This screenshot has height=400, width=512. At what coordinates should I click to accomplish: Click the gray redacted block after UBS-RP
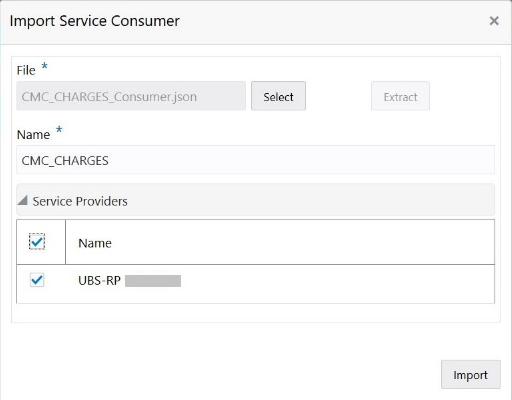point(153,281)
